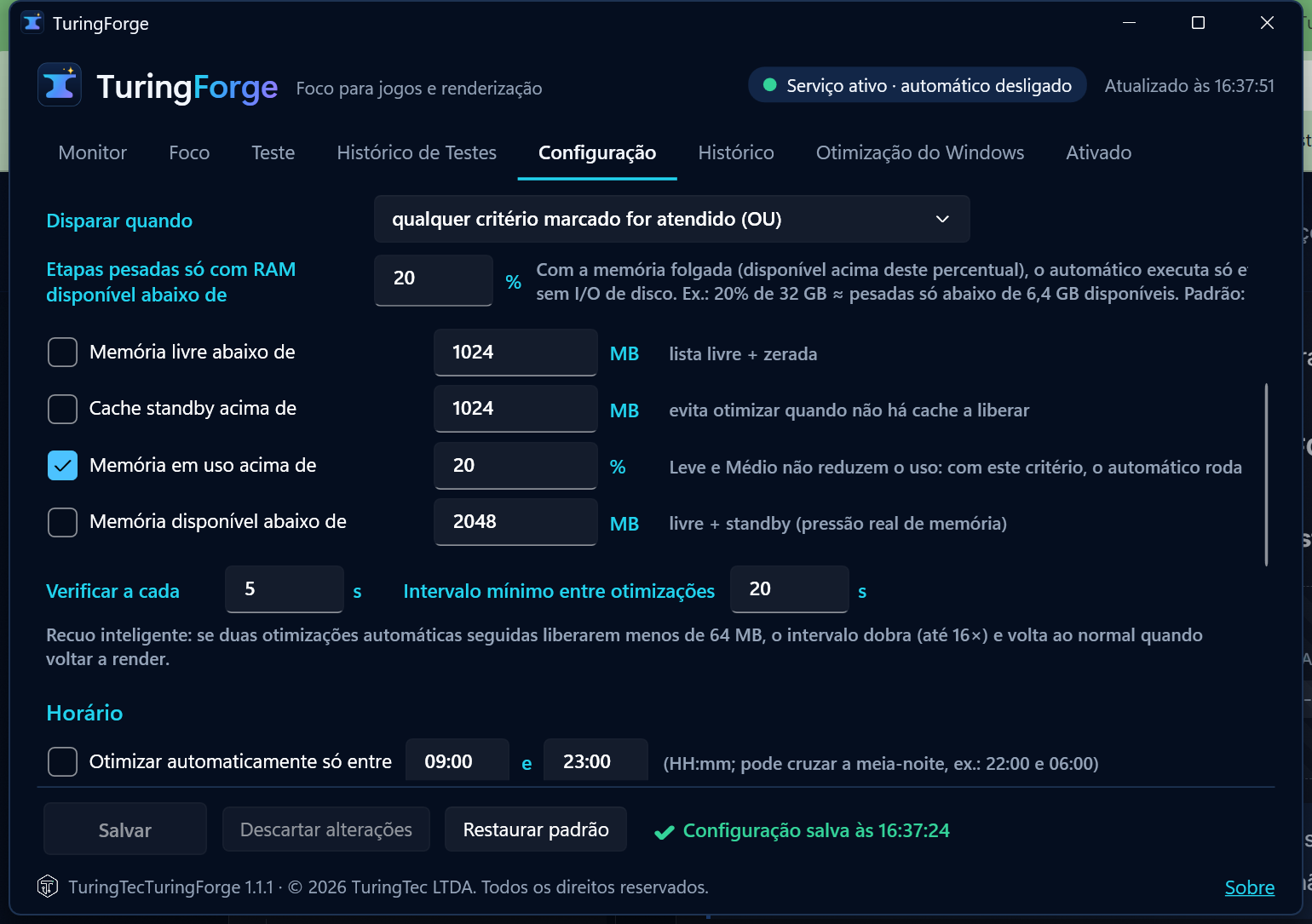Viewport: 1312px width, 924px height.
Task: Click the lista livre + zerada description
Action: click(x=743, y=354)
